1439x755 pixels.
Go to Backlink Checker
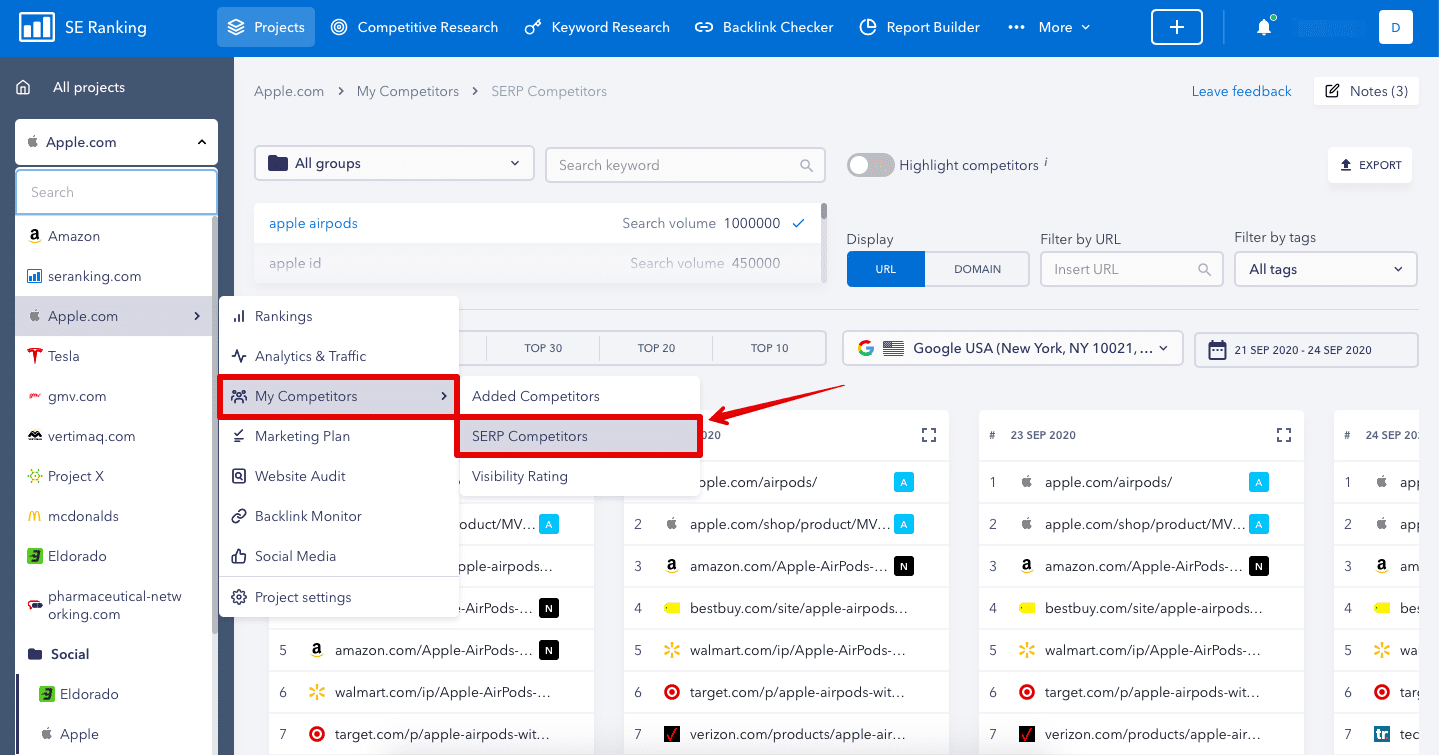click(764, 27)
